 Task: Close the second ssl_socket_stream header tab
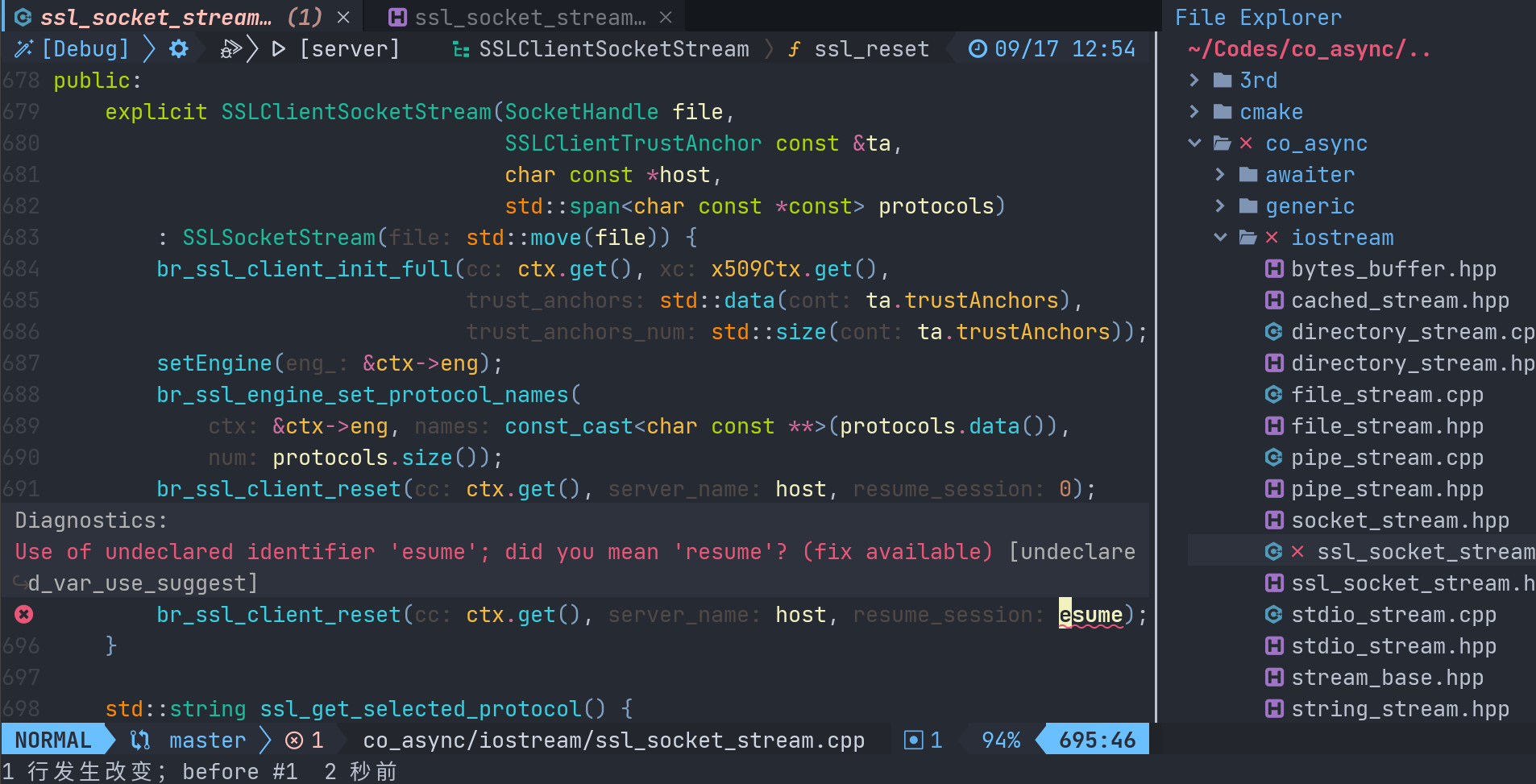click(666, 17)
